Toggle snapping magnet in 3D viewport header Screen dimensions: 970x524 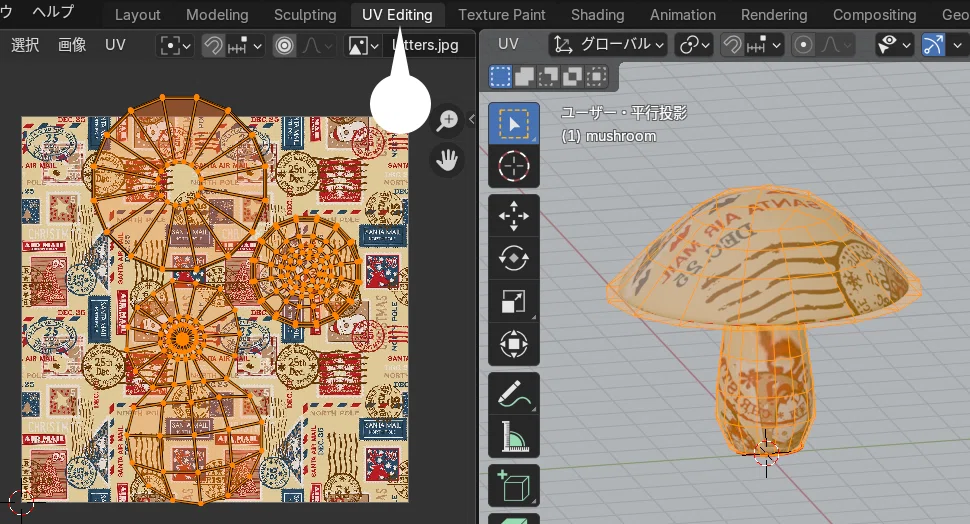pos(732,45)
